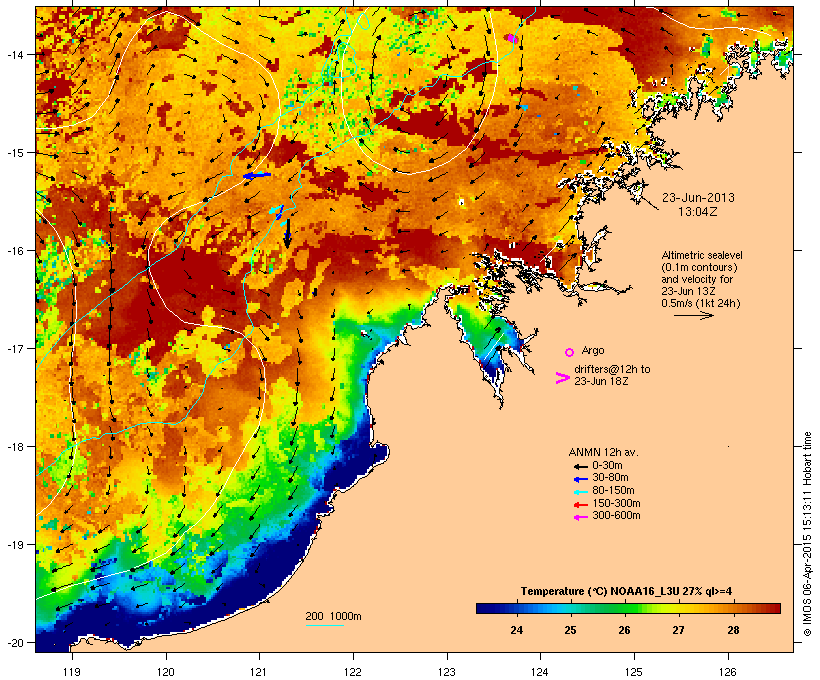Viewport: 820px width, 680px height.
Task: Click the '30-80m' depth label
Action: [610, 478]
